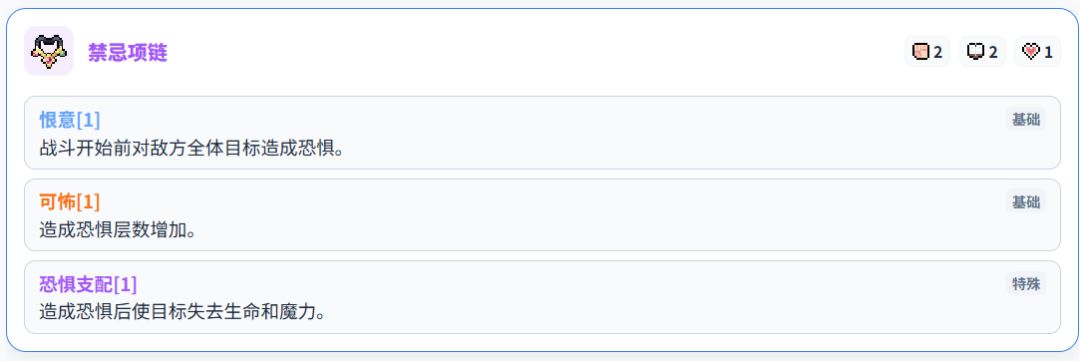The height and width of the screenshot is (361, 1080).
Task: Click number 2 beside the fist icon
Action: point(937,52)
